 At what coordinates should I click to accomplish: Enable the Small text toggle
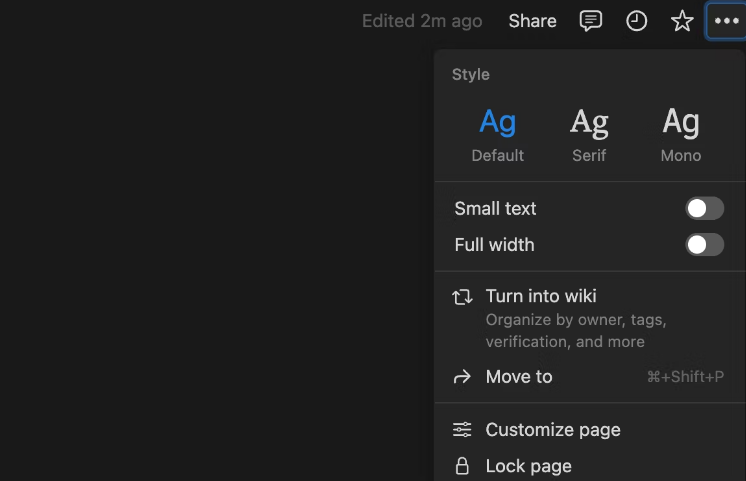[704, 208]
